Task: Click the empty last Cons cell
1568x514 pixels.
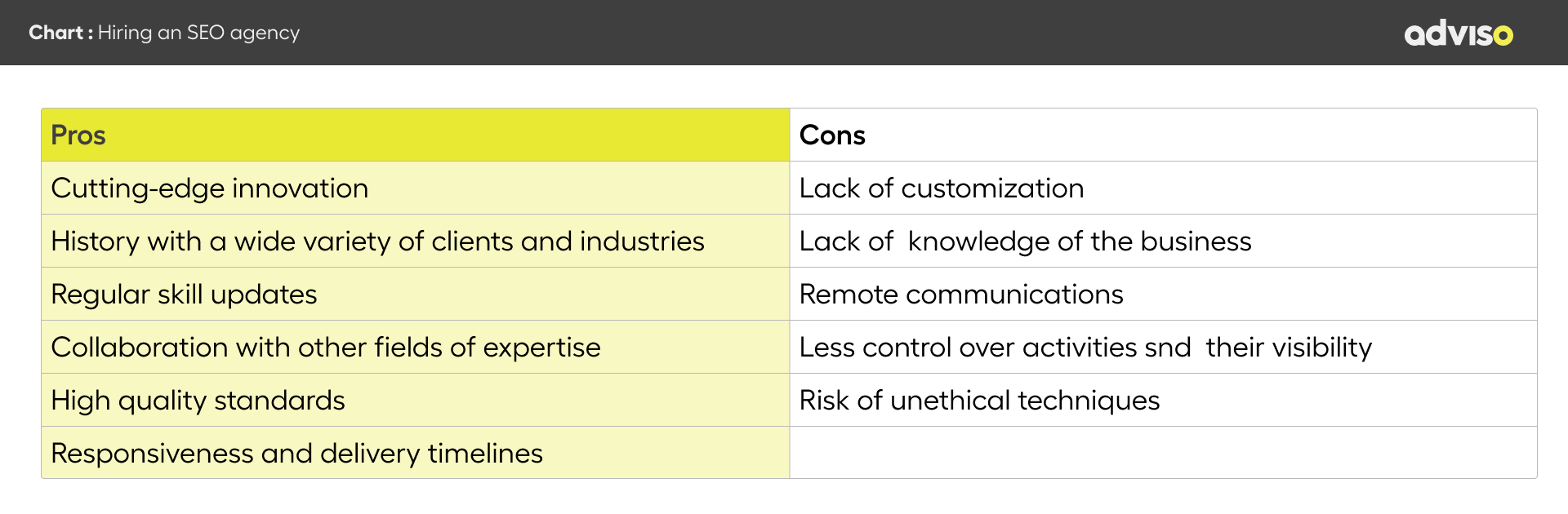Action: coord(1163,453)
